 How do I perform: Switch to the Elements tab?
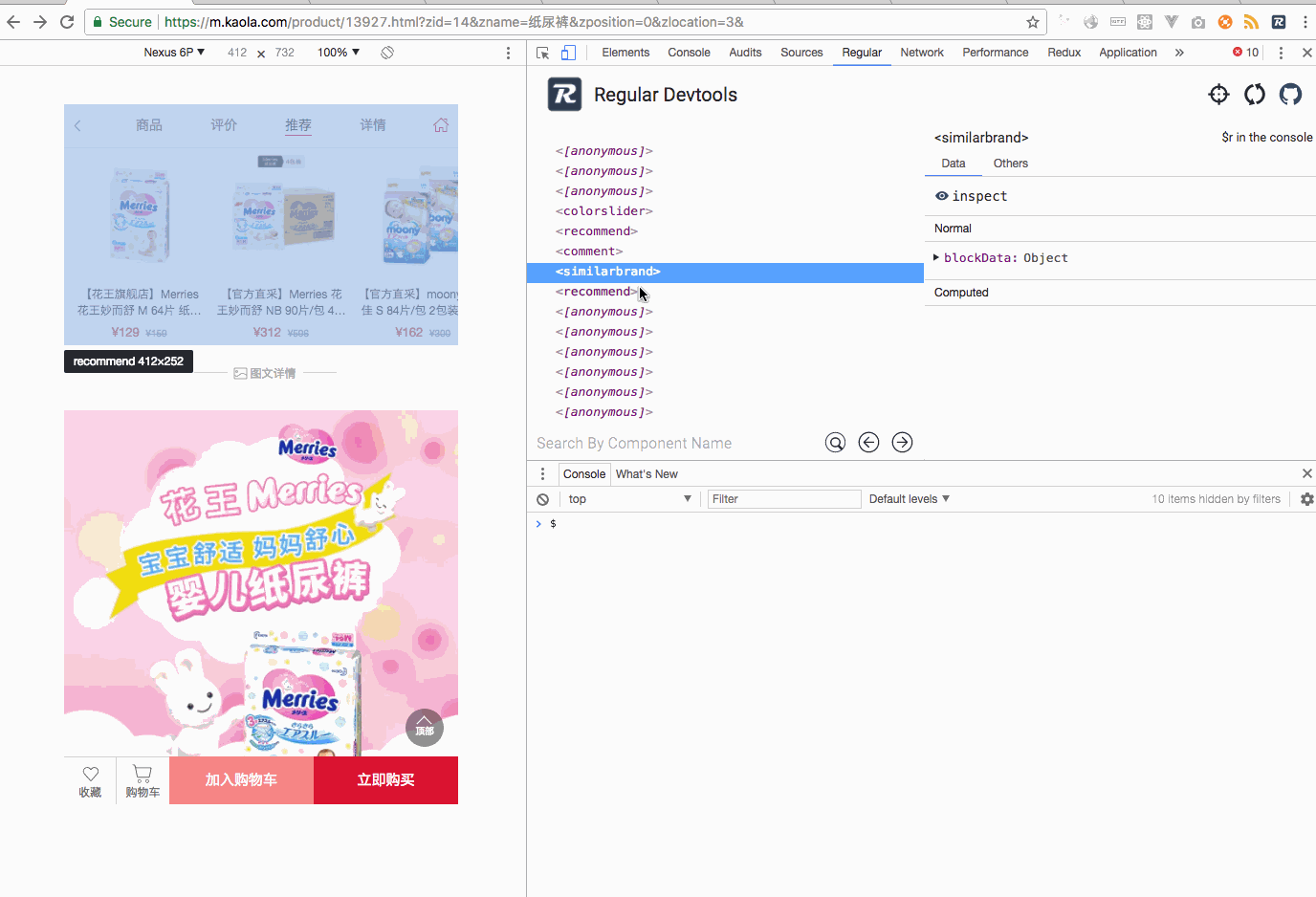coord(625,53)
